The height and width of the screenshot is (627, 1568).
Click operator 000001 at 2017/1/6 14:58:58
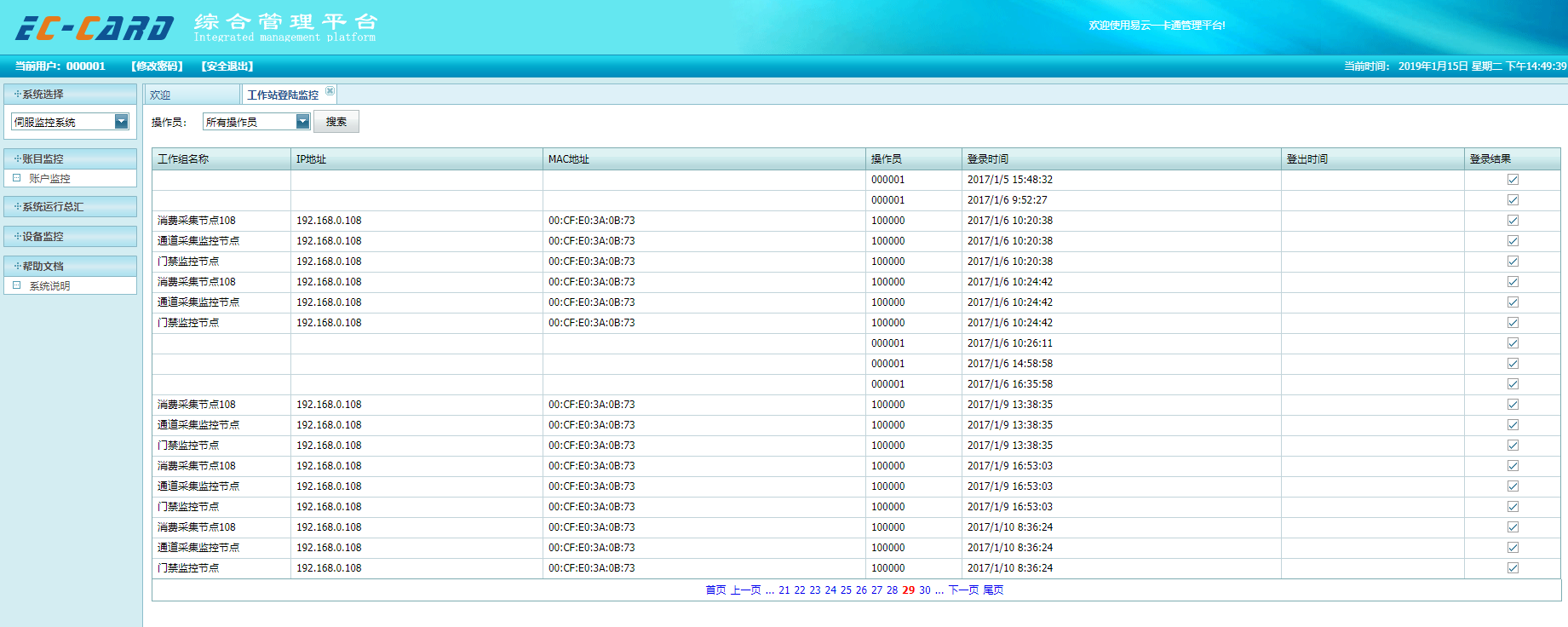point(888,364)
